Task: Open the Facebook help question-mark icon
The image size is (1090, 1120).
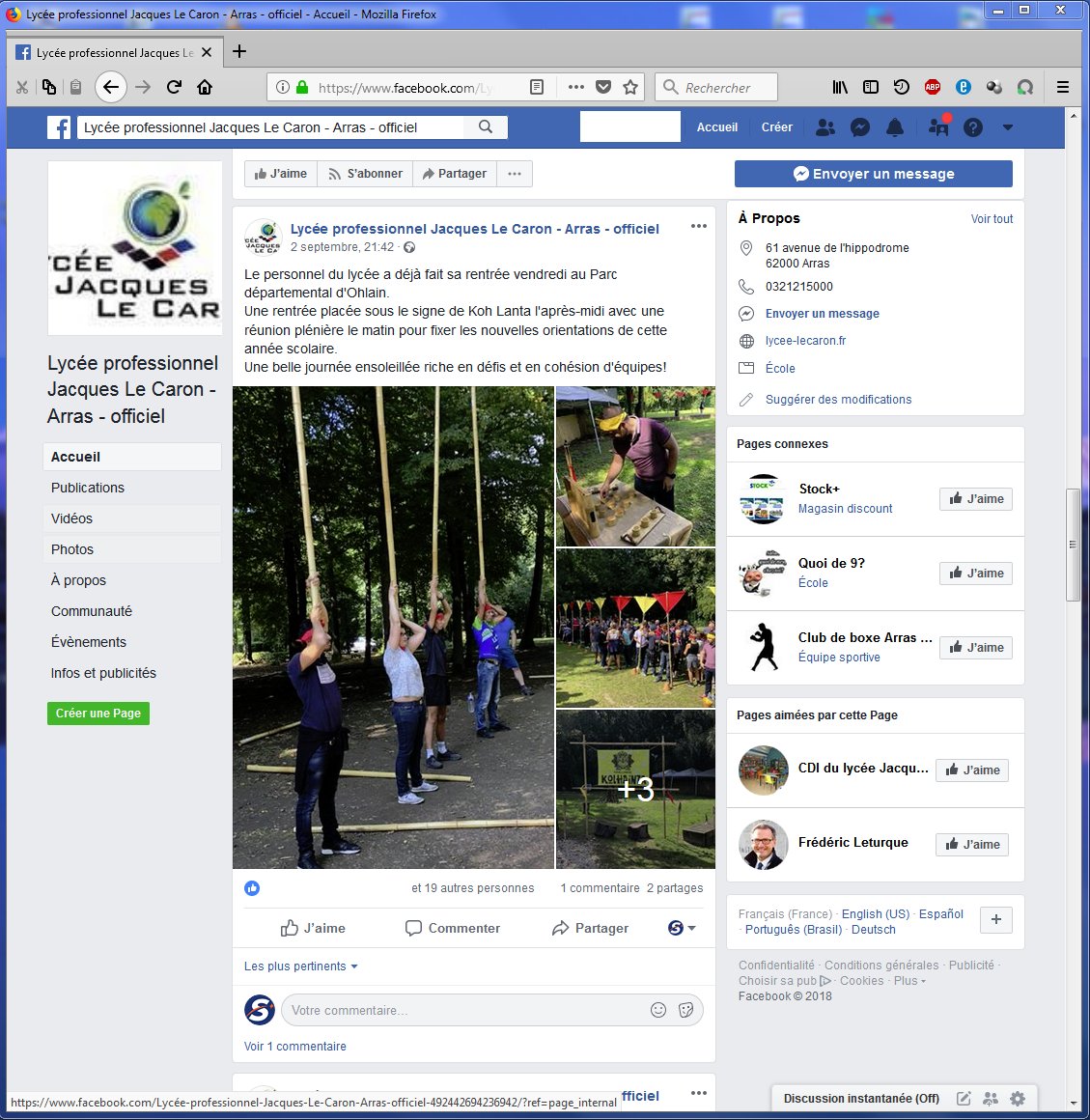Action: click(x=973, y=127)
